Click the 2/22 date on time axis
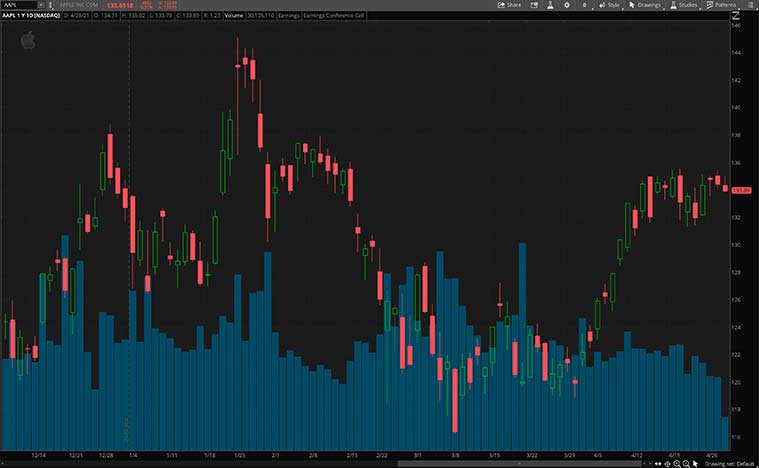 381,455
